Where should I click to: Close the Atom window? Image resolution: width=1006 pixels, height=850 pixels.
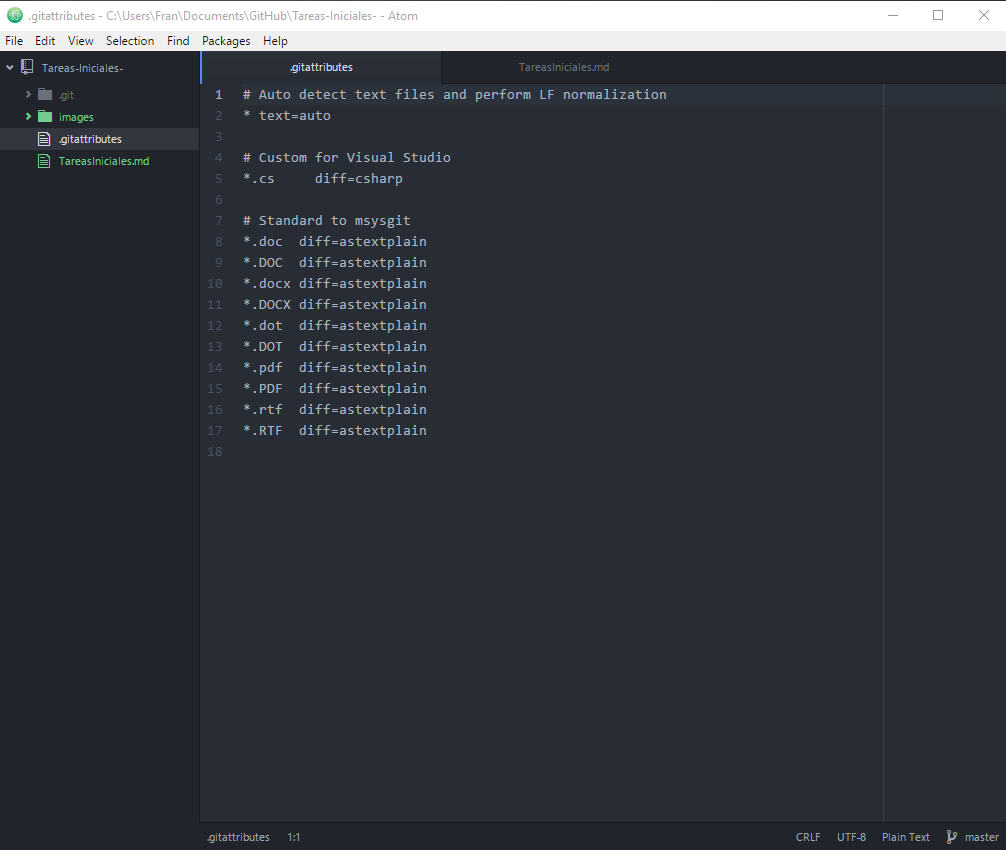pos(984,15)
